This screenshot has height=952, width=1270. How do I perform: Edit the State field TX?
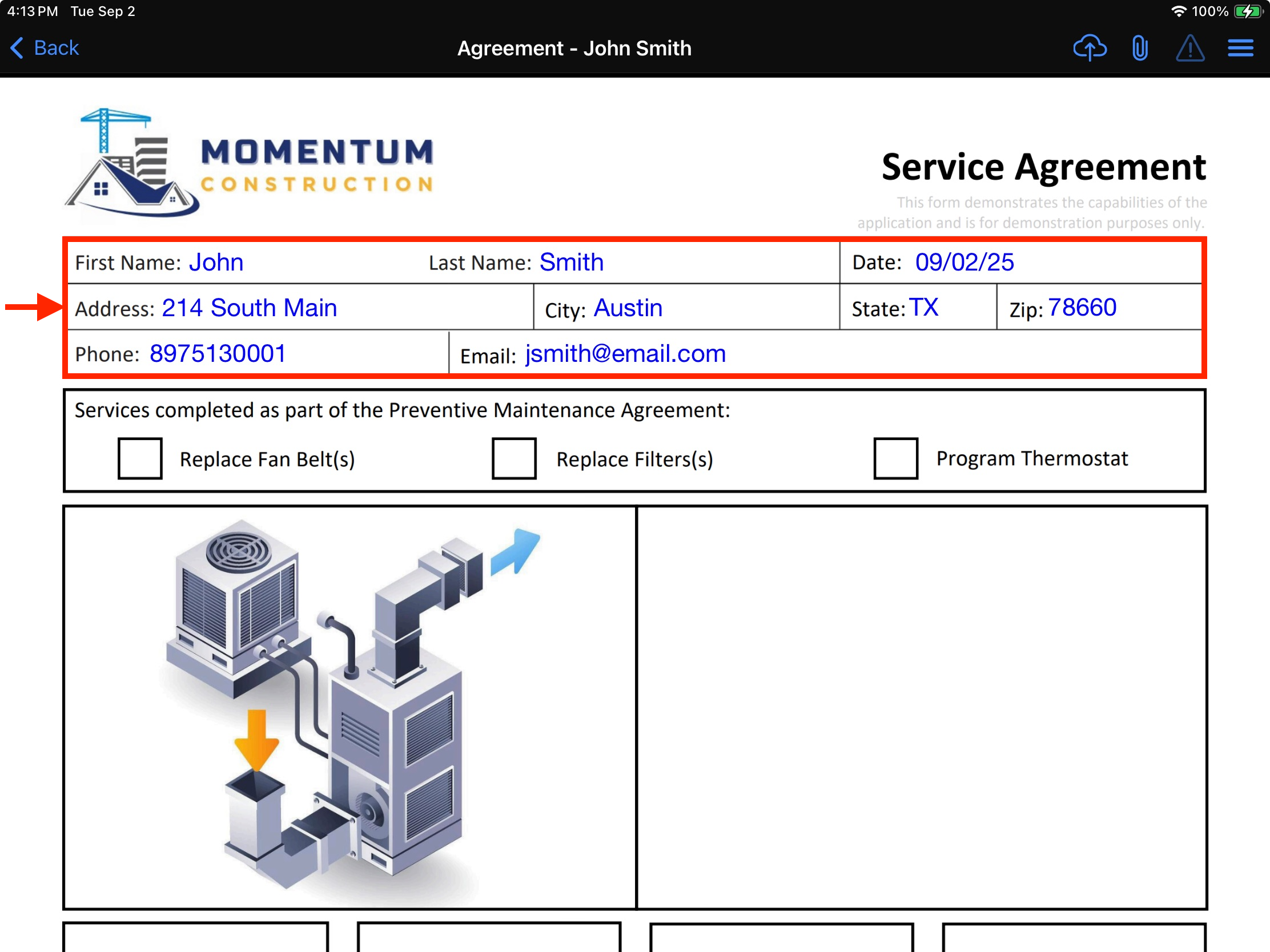click(x=923, y=308)
